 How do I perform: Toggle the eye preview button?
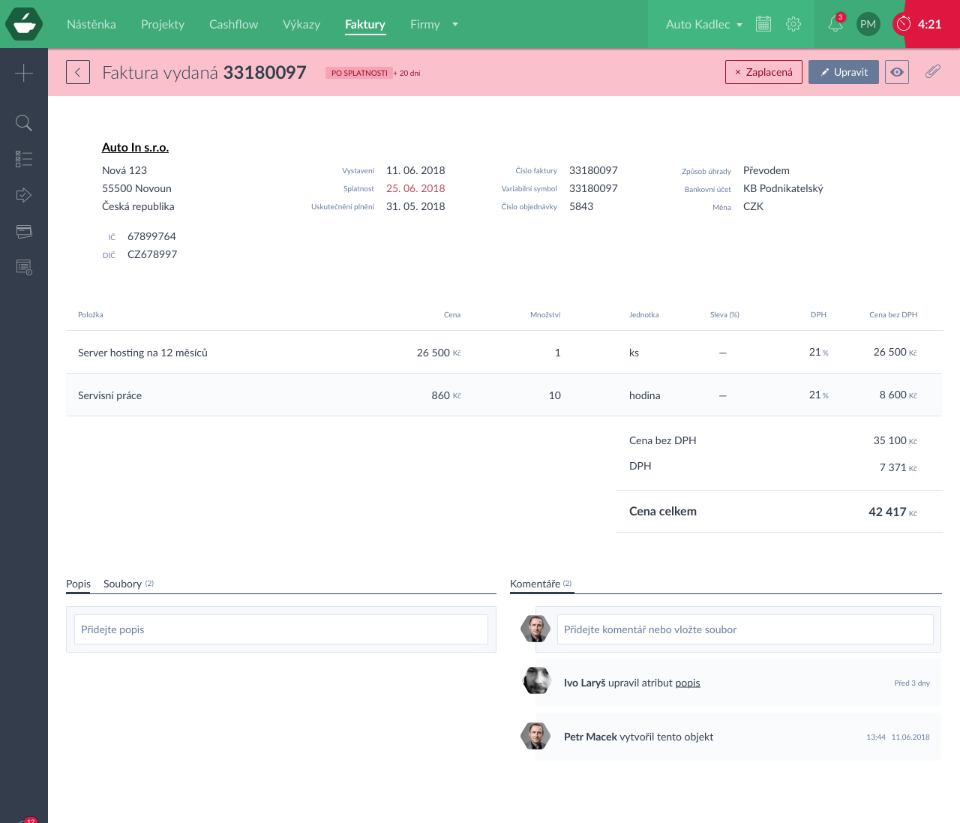897,72
